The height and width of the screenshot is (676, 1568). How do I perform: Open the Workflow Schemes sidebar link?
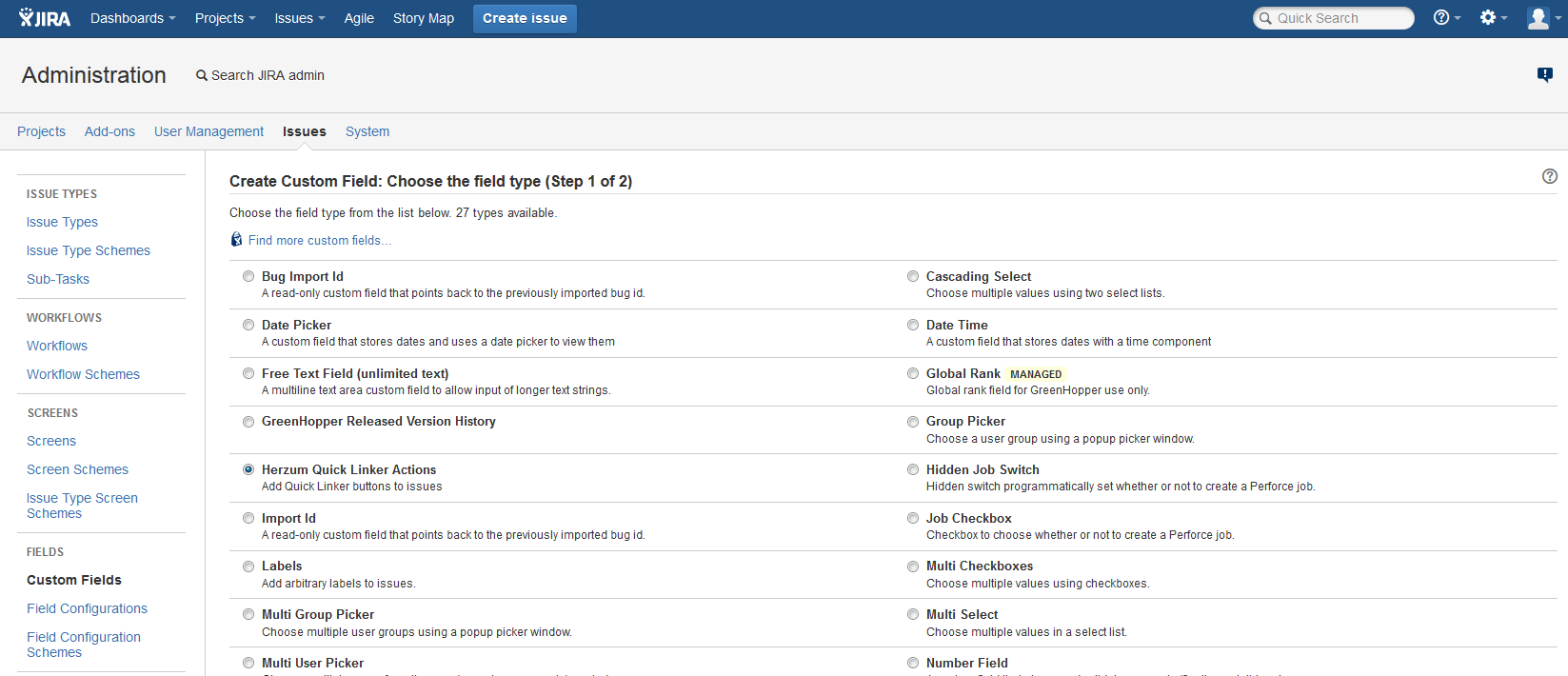[x=83, y=374]
